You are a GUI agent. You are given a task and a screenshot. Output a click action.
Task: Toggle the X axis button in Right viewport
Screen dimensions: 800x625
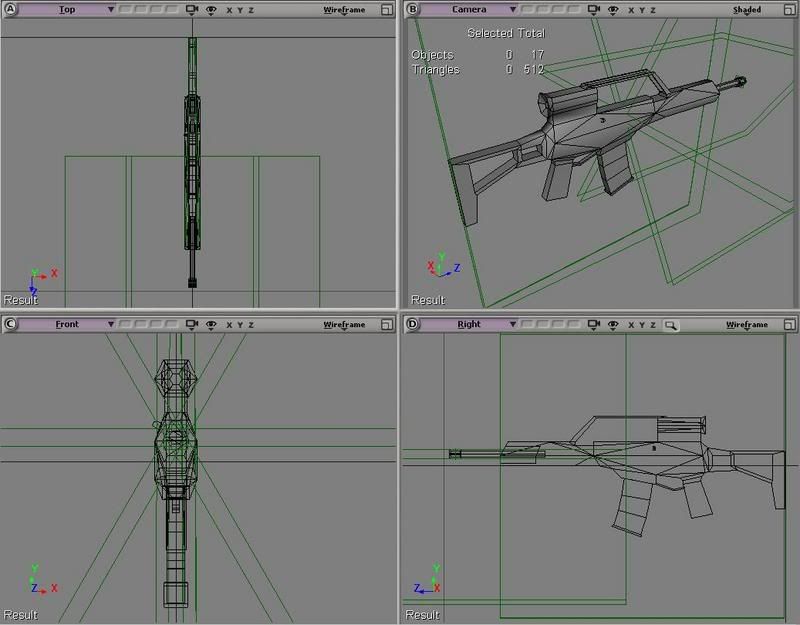(x=631, y=325)
